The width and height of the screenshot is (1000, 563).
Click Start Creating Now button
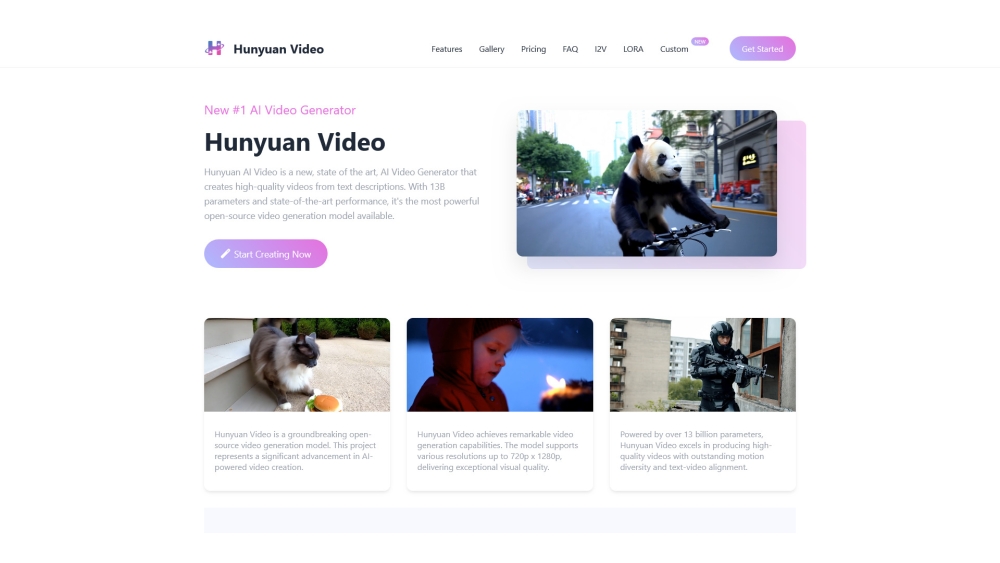(x=265, y=254)
